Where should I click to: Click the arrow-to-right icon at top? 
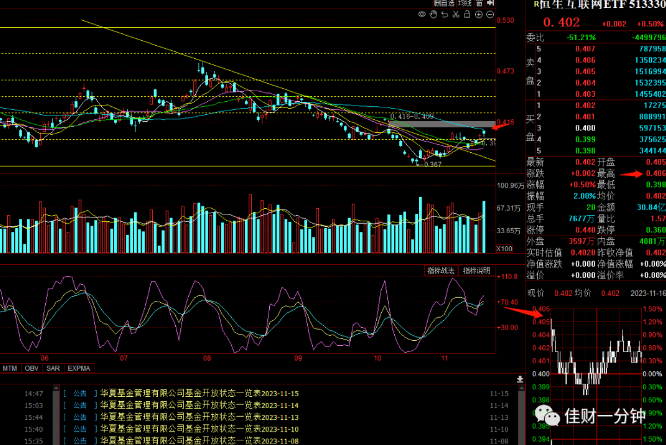coord(491,3)
